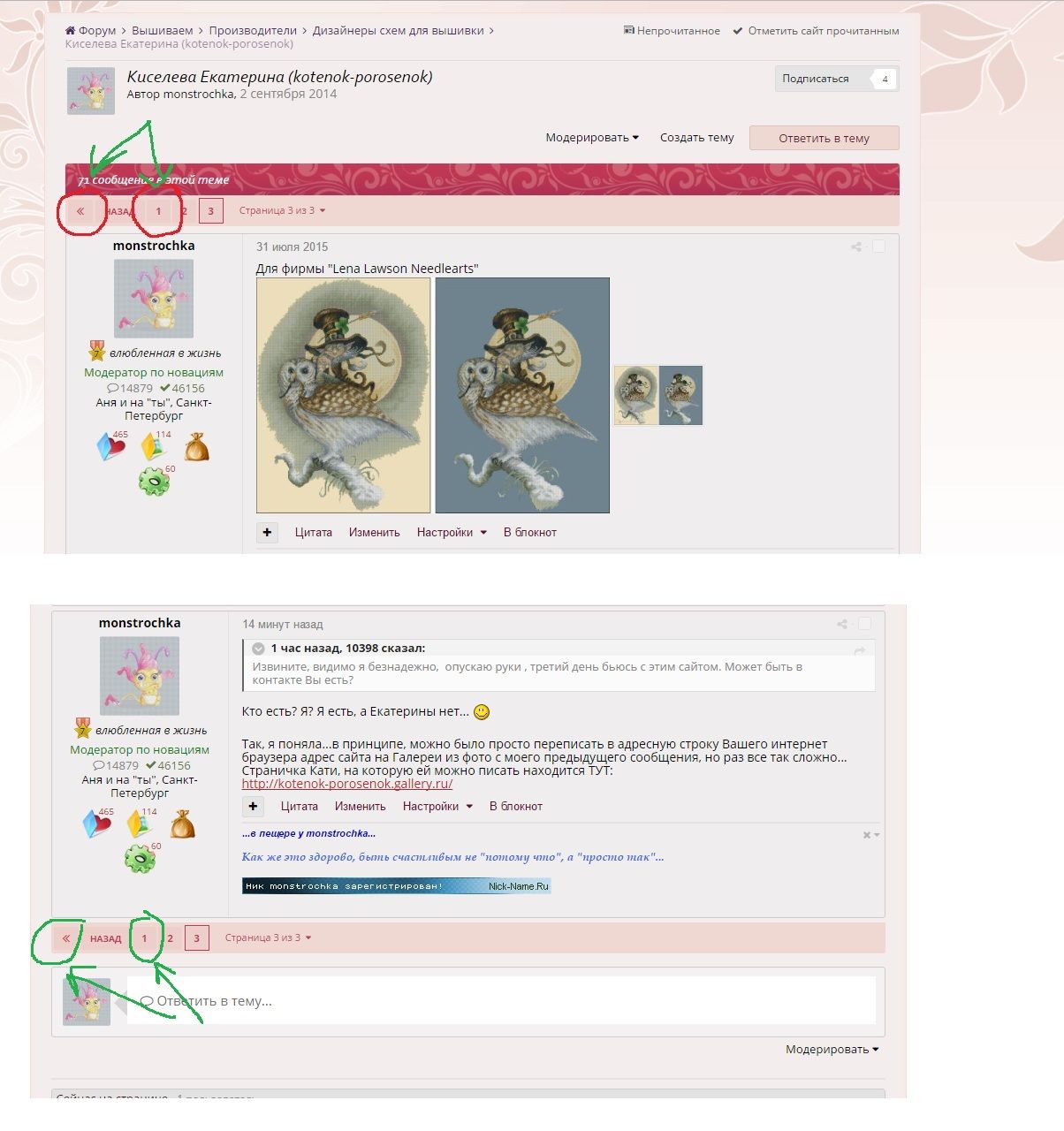This screenshot has width=1064, height=1131.
Task: Open Дизайнеры схем для вышивки breadcrumb
Action: [398, 31]
